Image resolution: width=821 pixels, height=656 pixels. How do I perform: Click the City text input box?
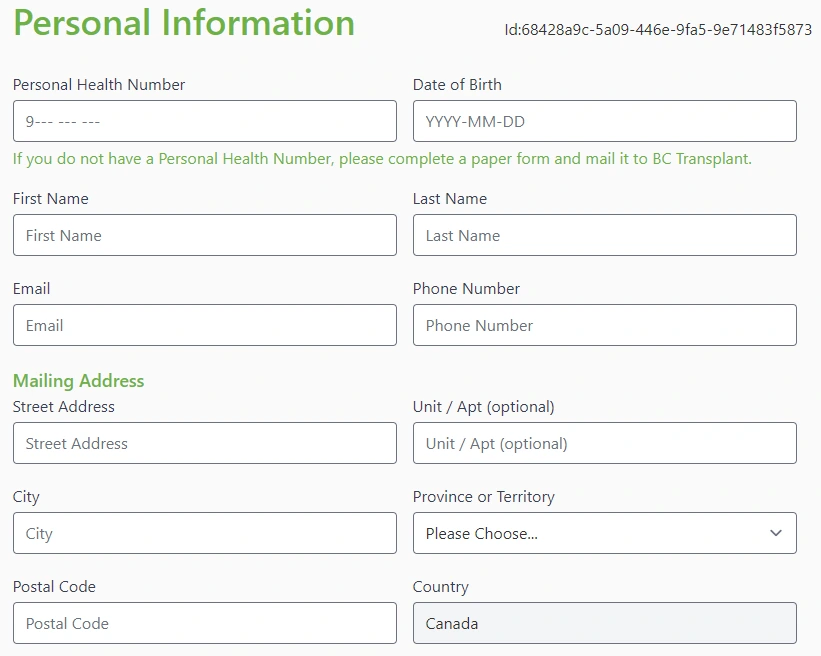coord(204,533)
